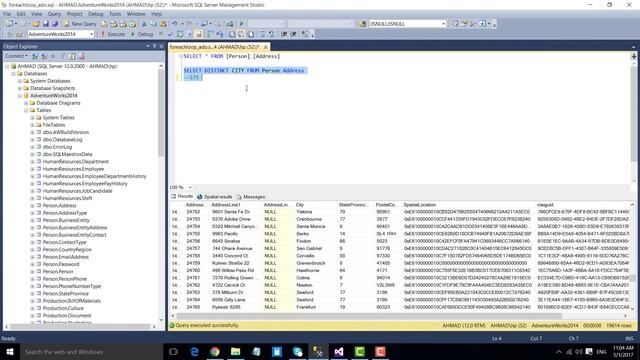640x360 pixels.
Task: Open the Connect dropdown in Object Explorer
Action: pyautogui.click(x=17, y=56)
